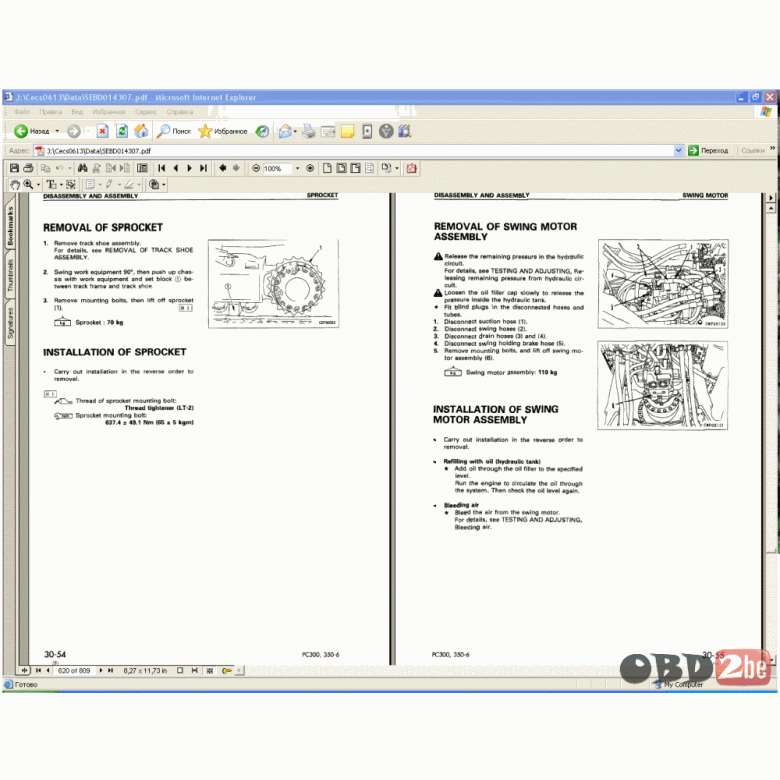Screen dimensions: 780x780
Task: Open the Thumbnails side tab
Action: pos(10,275)
